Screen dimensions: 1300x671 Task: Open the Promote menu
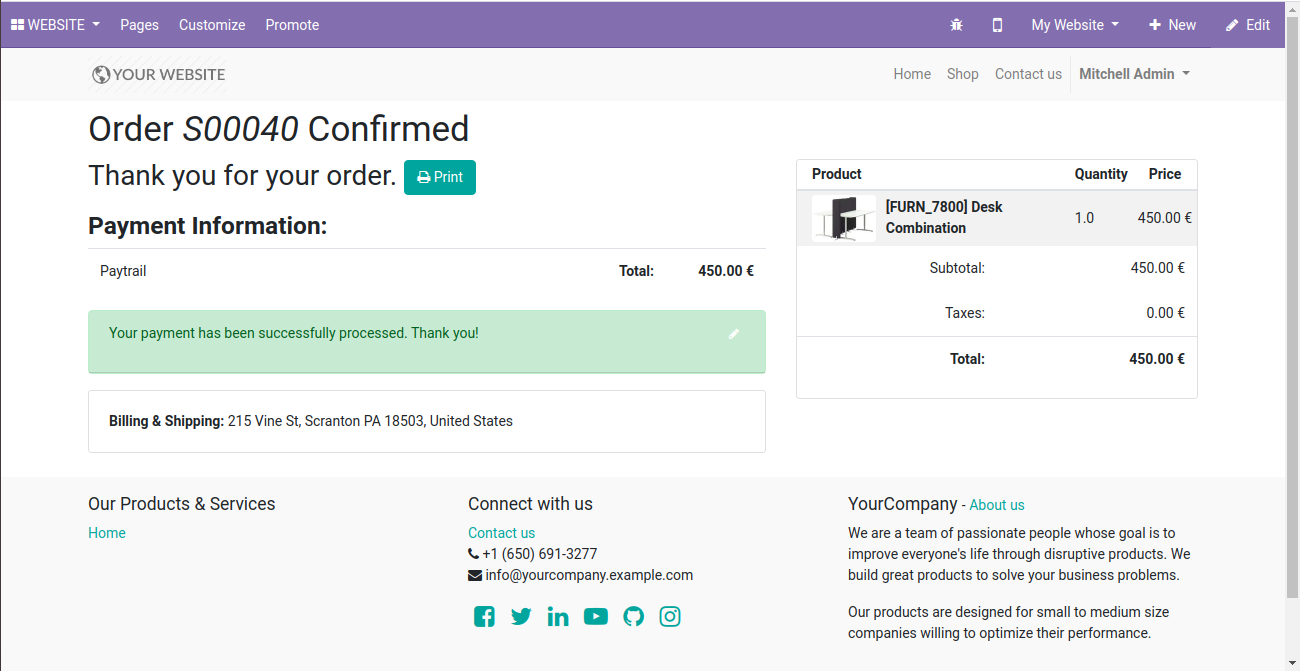coord(292,25)
